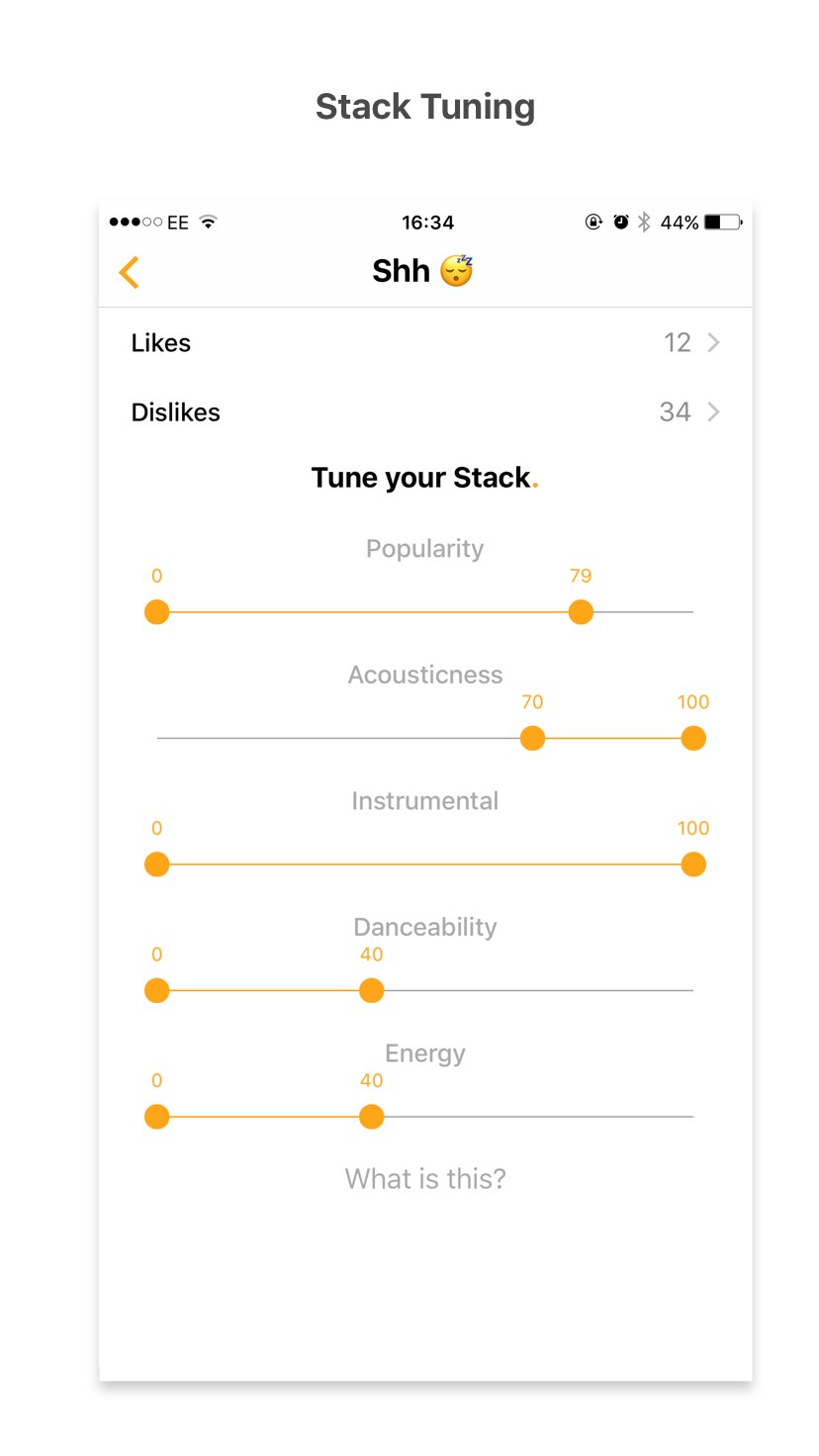Screen dimensions: 819x1456
Task: Tap the back arrow to exit Stack Tuning
Action: 129,271
